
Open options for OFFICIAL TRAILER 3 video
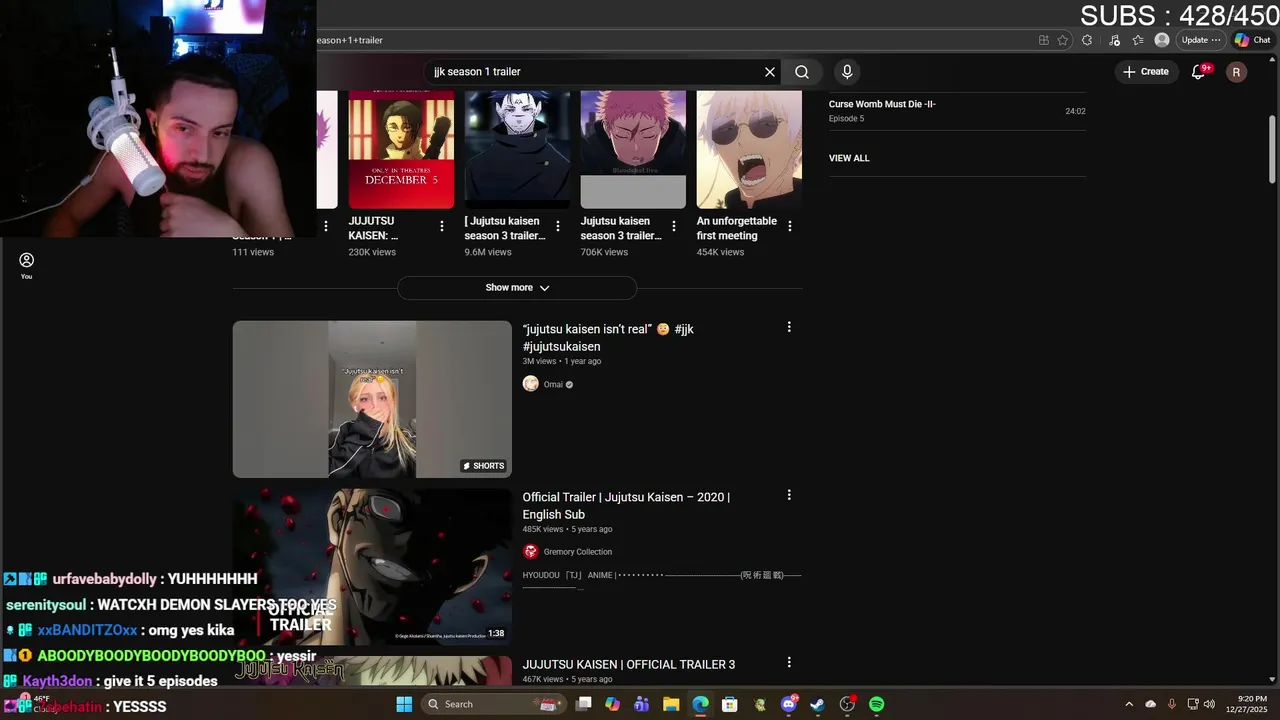click(x=789, y=663)
